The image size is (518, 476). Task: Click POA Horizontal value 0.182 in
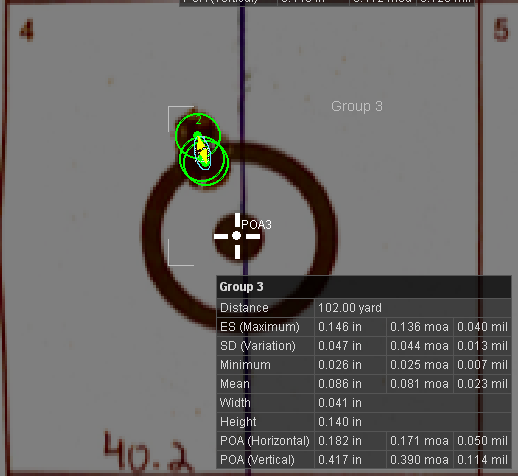(x=340, y=441)
